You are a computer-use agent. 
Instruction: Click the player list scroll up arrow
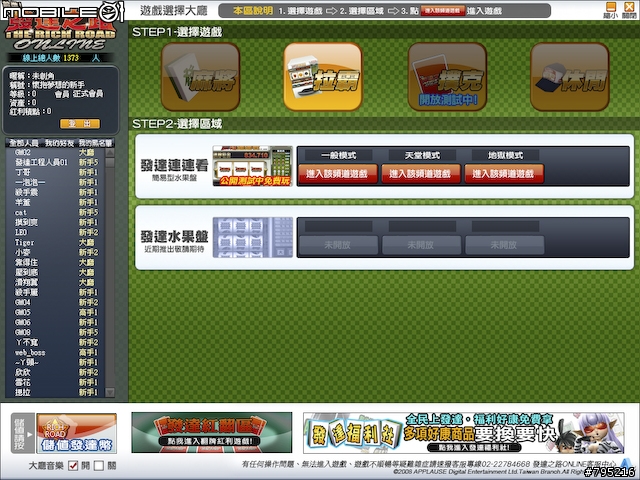(x=110, y=153)
